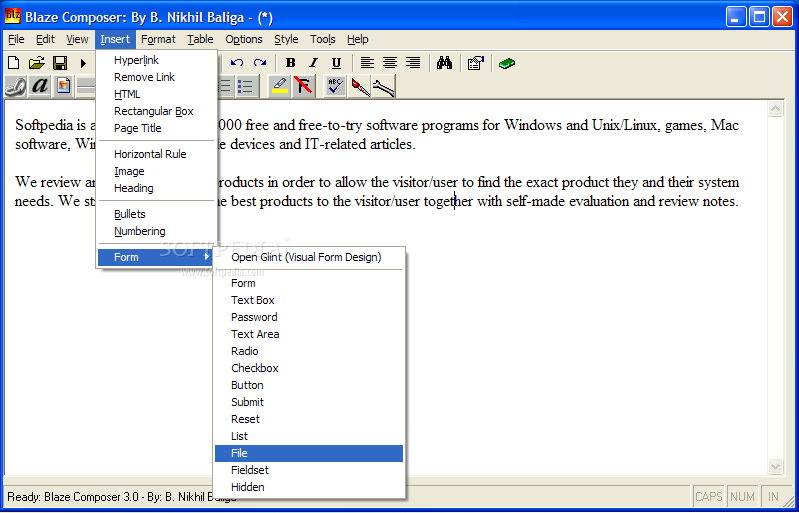This screenshot has width=799, height=513.
Task: Toggle bold formatting
Action: [x=290, y=63]
